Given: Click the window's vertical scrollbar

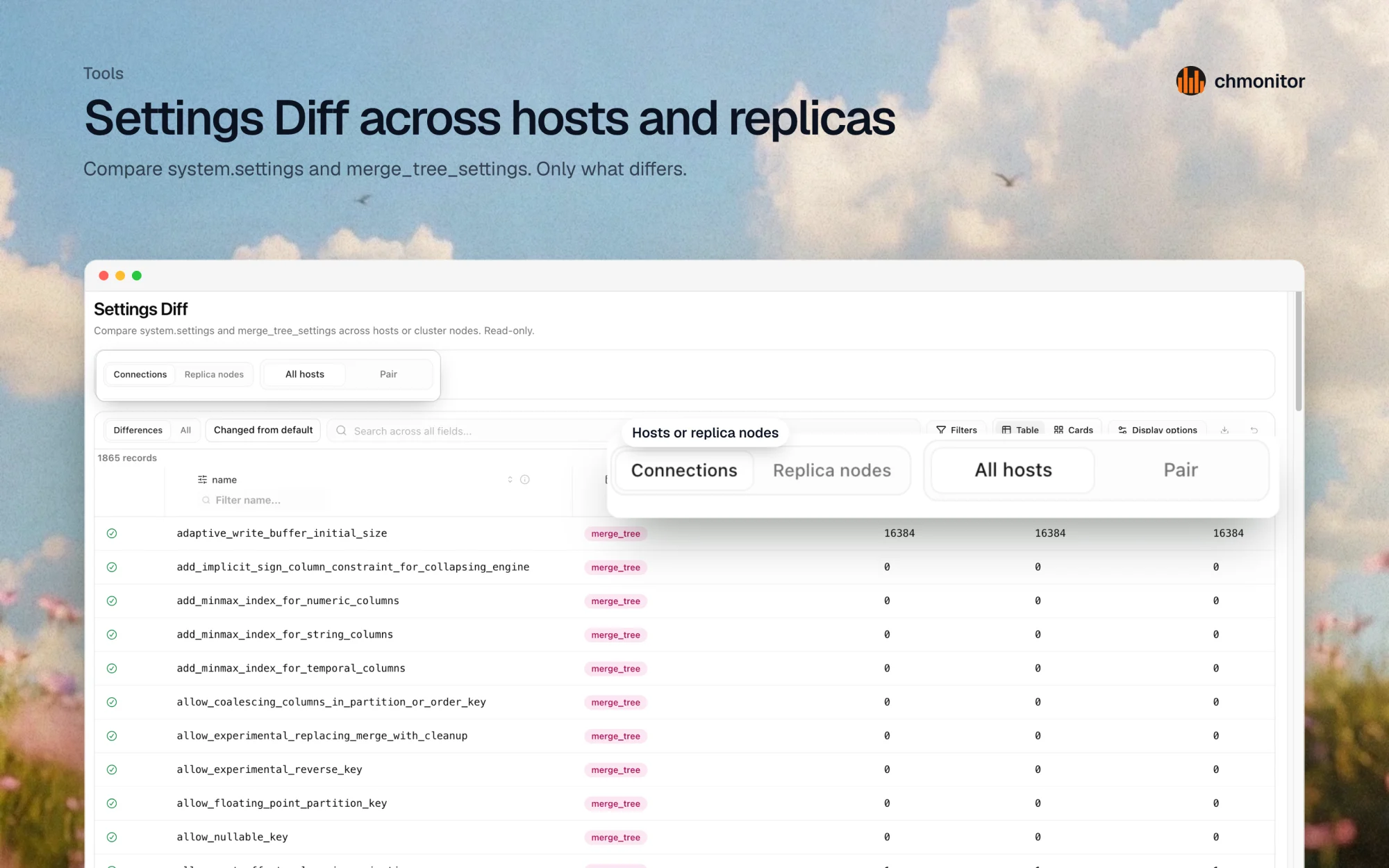Looking at the screenshot, I should point(1298,351).
